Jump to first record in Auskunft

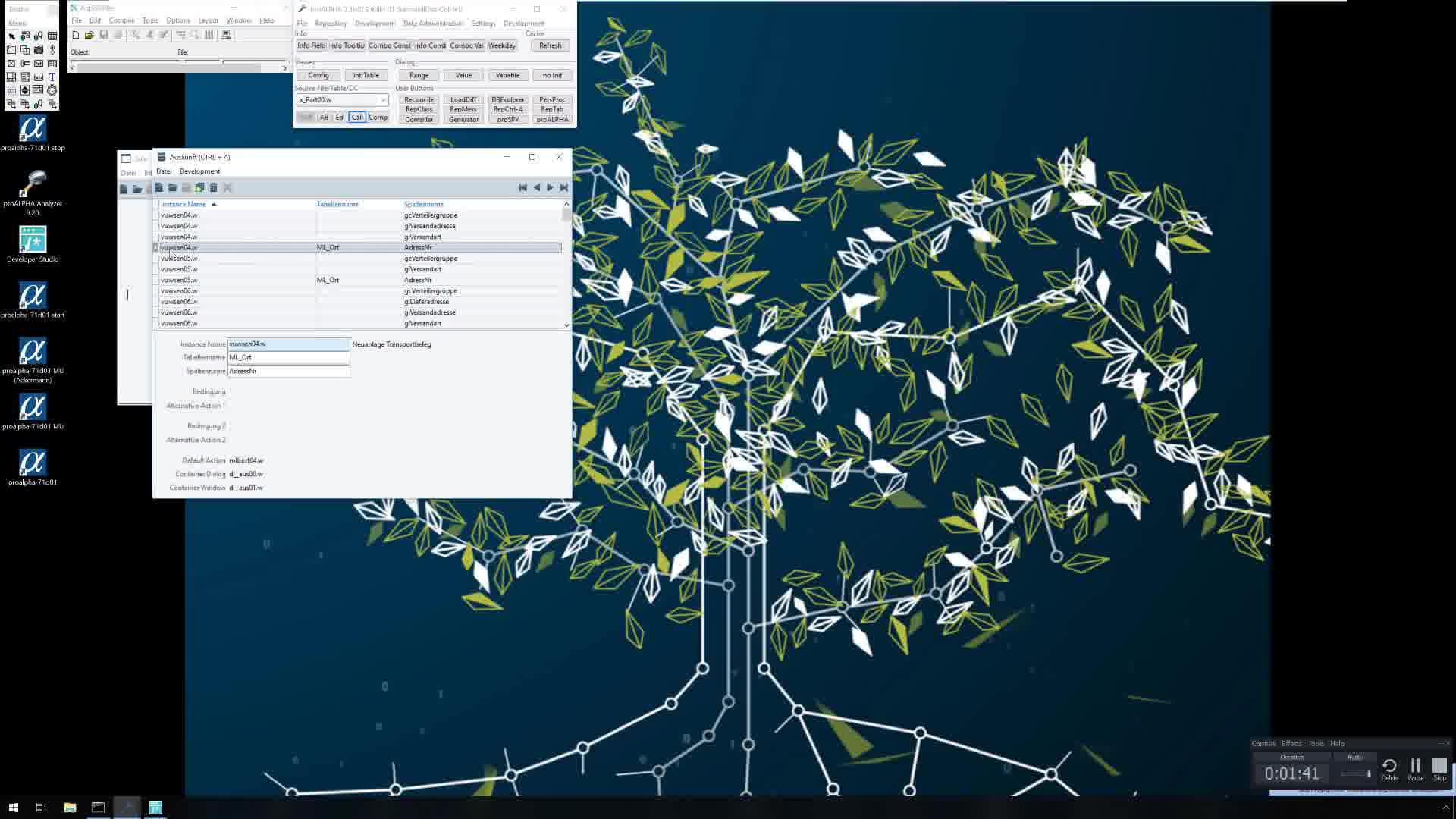(522, 187)
